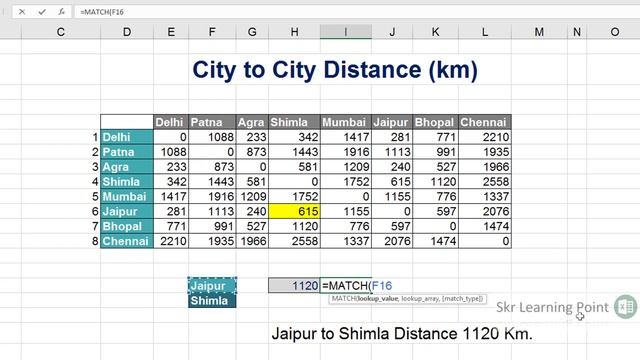Click the Agra column heading cell
The image size is (640, 360).
252,122
